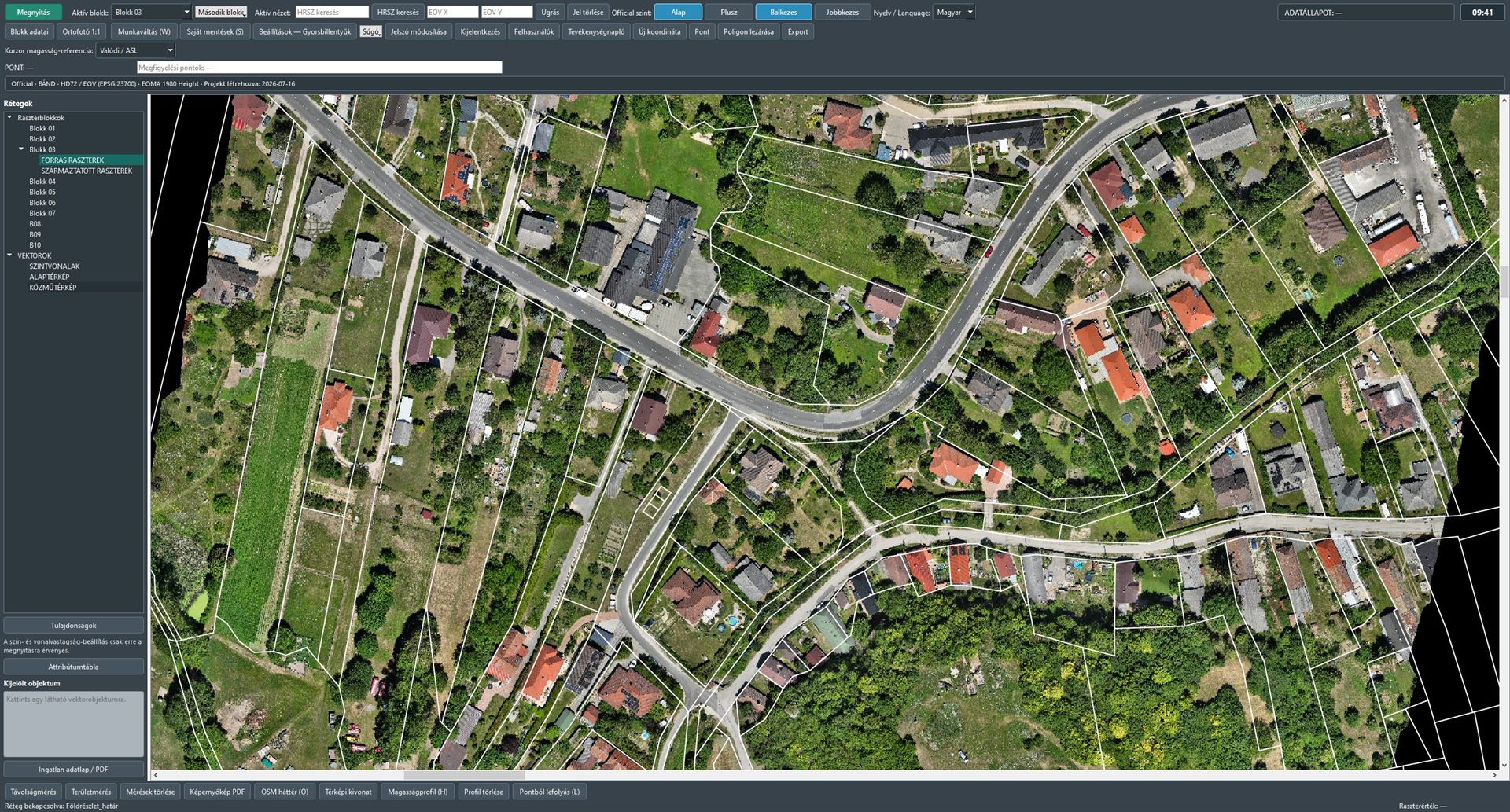1510x812 pixels.
Task: Open Beállítások — Gyorsbillentyűk
Action: [304, 32]
